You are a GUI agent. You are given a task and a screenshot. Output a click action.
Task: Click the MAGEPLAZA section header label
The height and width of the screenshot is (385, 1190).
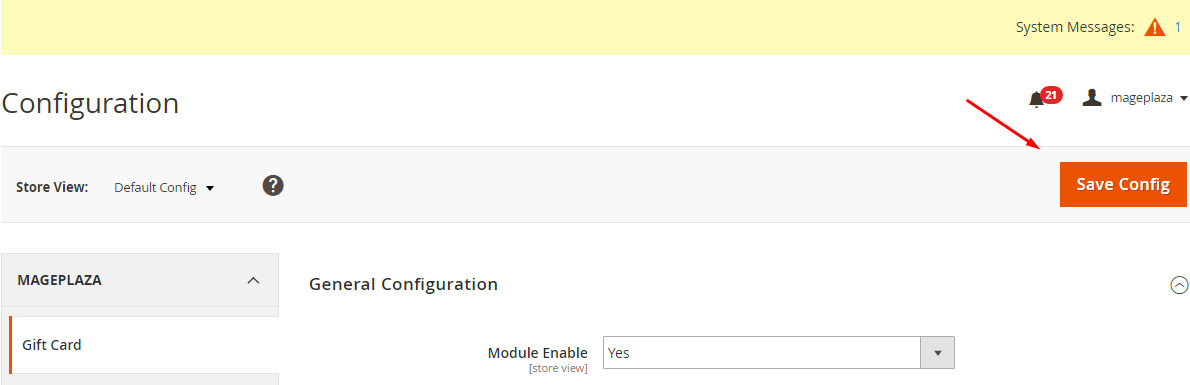tap(59, 280)
